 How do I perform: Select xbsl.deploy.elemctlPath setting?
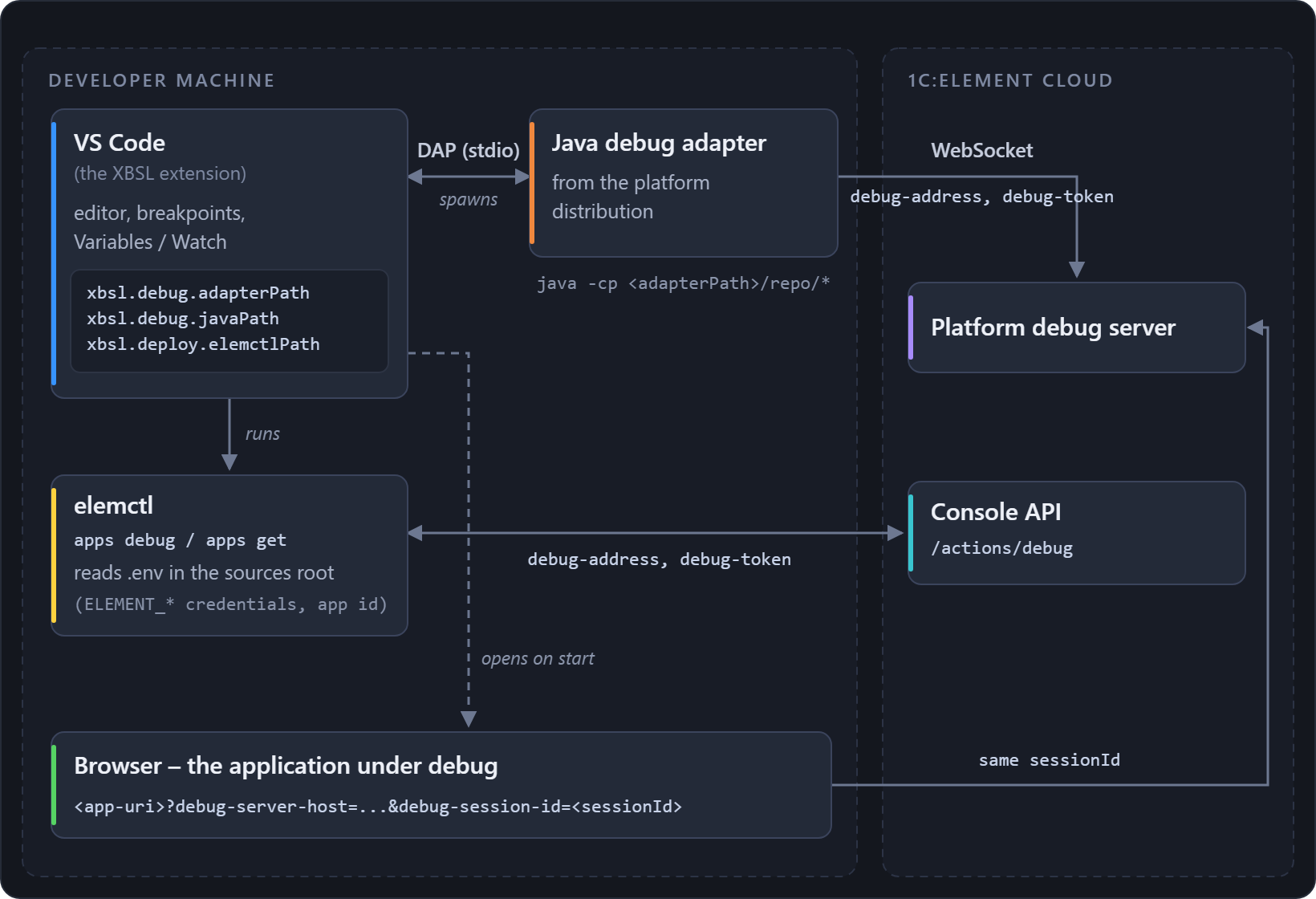(203, 344)
